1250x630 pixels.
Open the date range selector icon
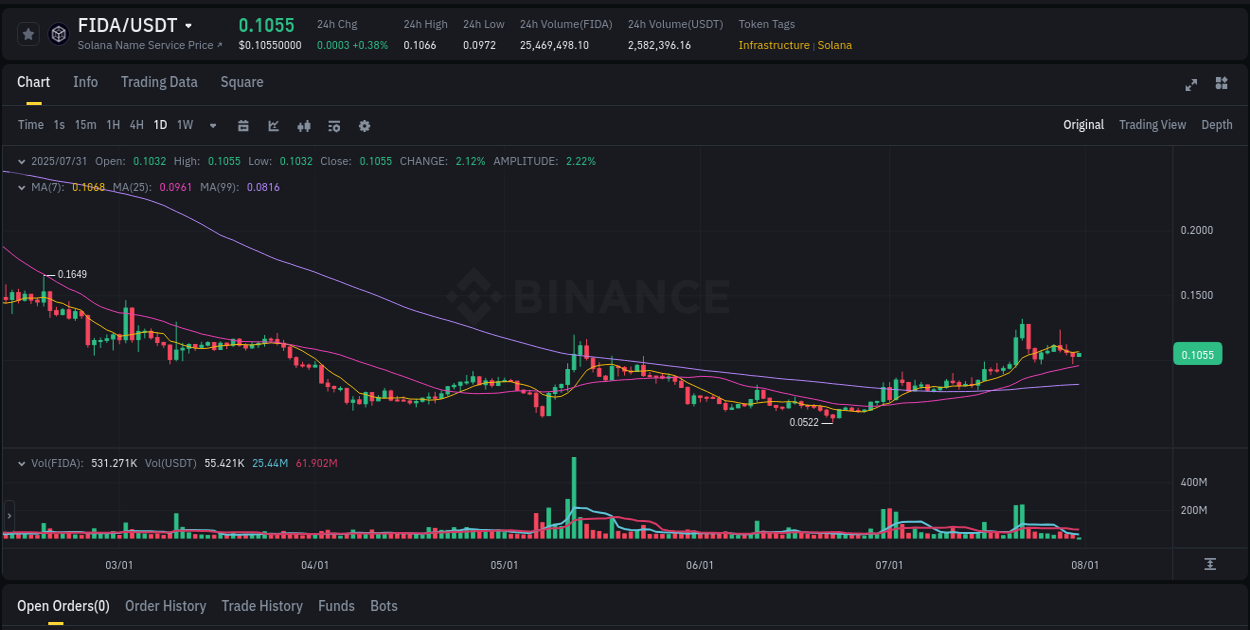(243, 125)
